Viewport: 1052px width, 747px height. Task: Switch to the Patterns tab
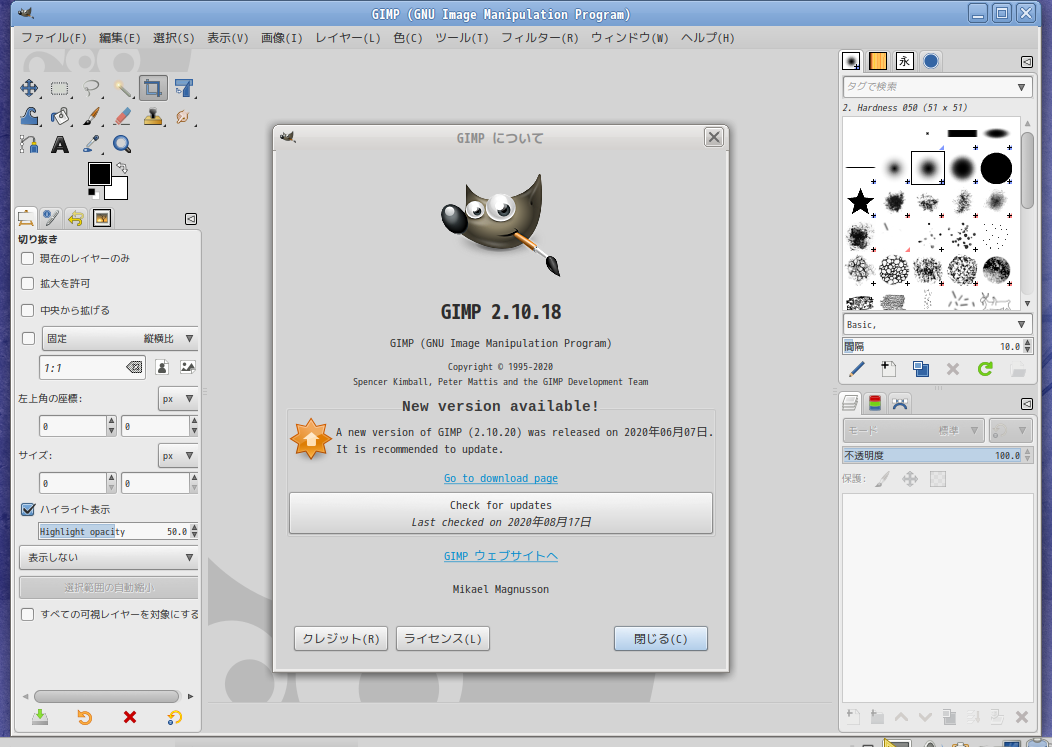click(x=878, y=61)
